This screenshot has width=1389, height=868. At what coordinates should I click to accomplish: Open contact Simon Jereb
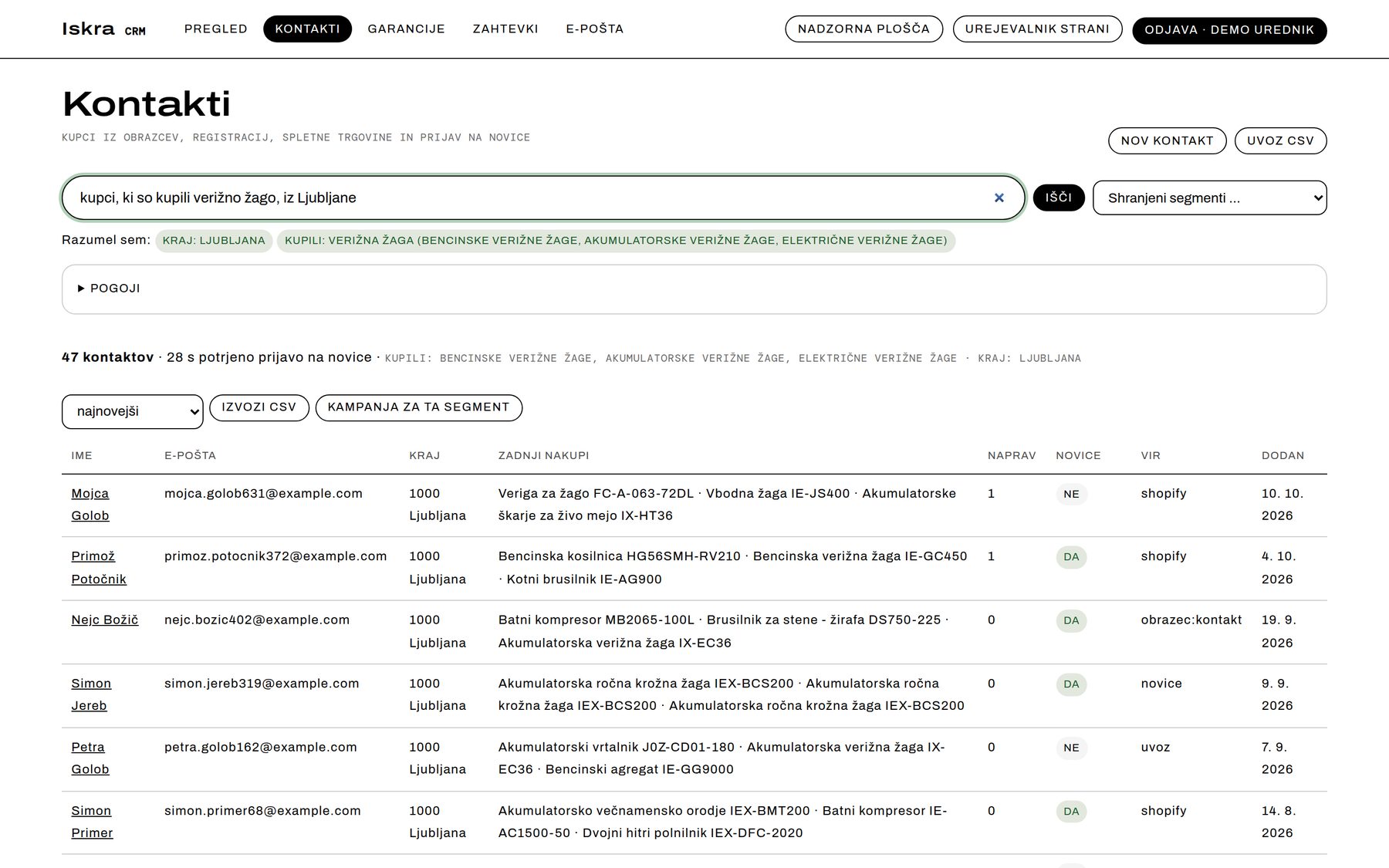pos(91,694)
